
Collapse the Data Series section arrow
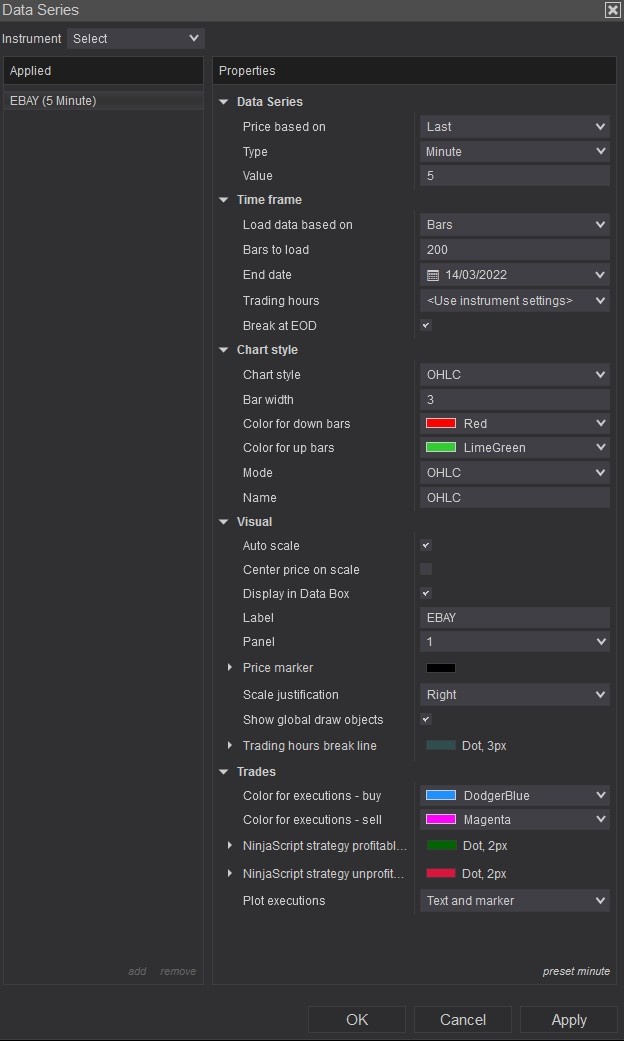click(224, 102)
